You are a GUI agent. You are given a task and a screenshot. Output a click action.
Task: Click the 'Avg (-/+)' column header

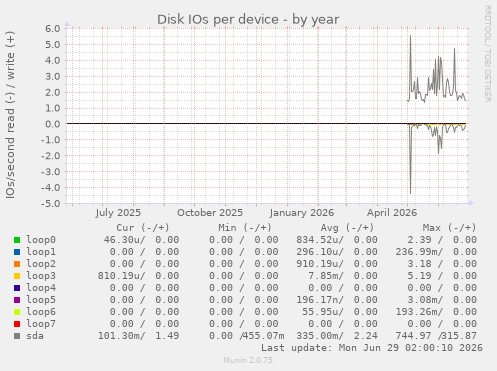347,228
